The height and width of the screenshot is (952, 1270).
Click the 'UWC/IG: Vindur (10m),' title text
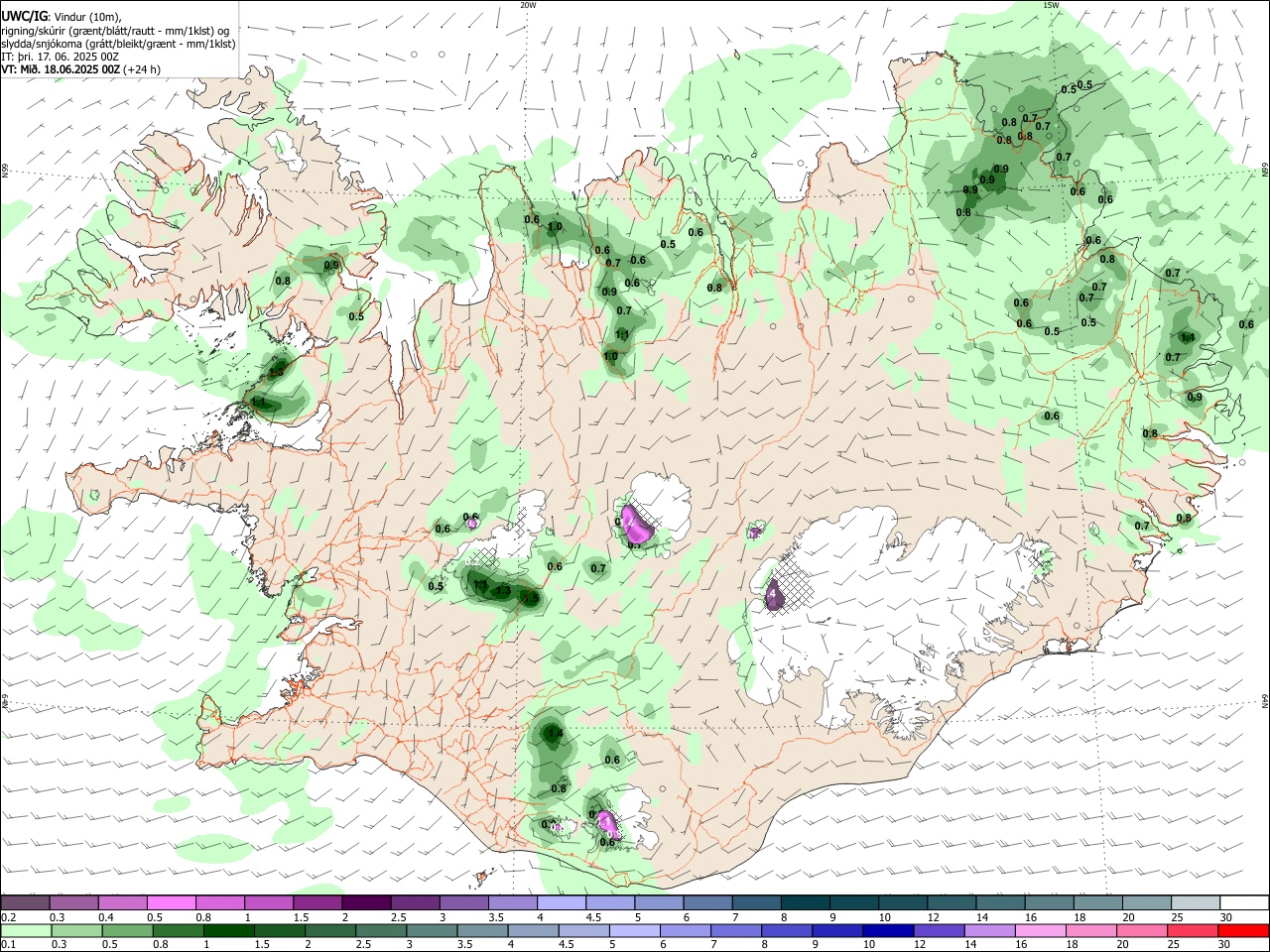pyautogui.click(x=62, y=16)
